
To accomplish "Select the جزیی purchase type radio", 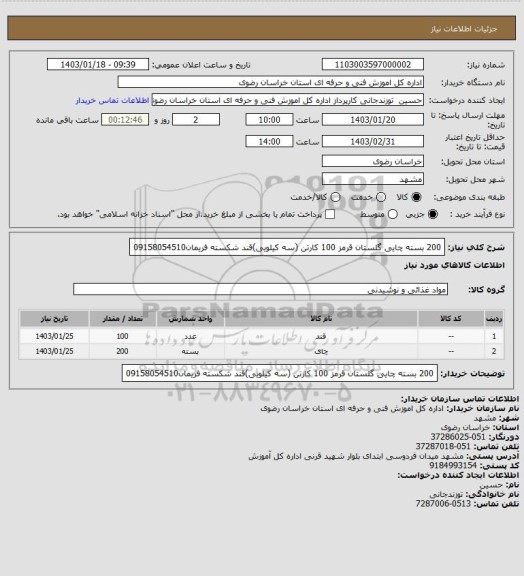I will coord(433,214).
